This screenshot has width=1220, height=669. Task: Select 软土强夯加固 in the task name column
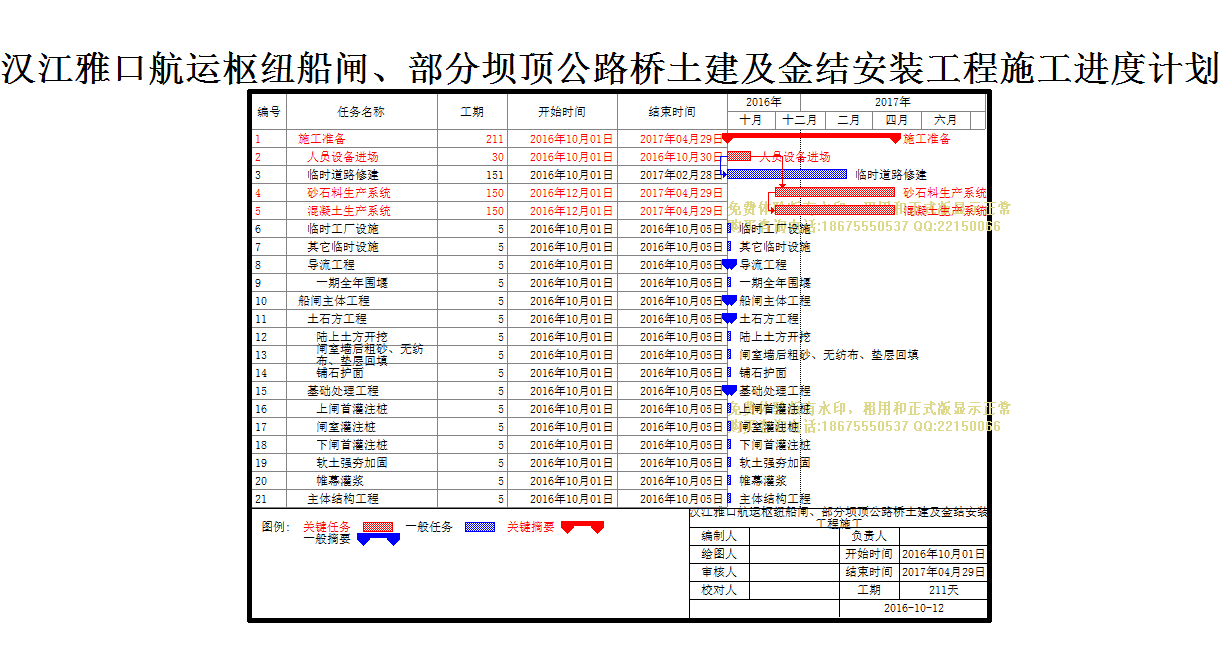click(x=352, y=463)
